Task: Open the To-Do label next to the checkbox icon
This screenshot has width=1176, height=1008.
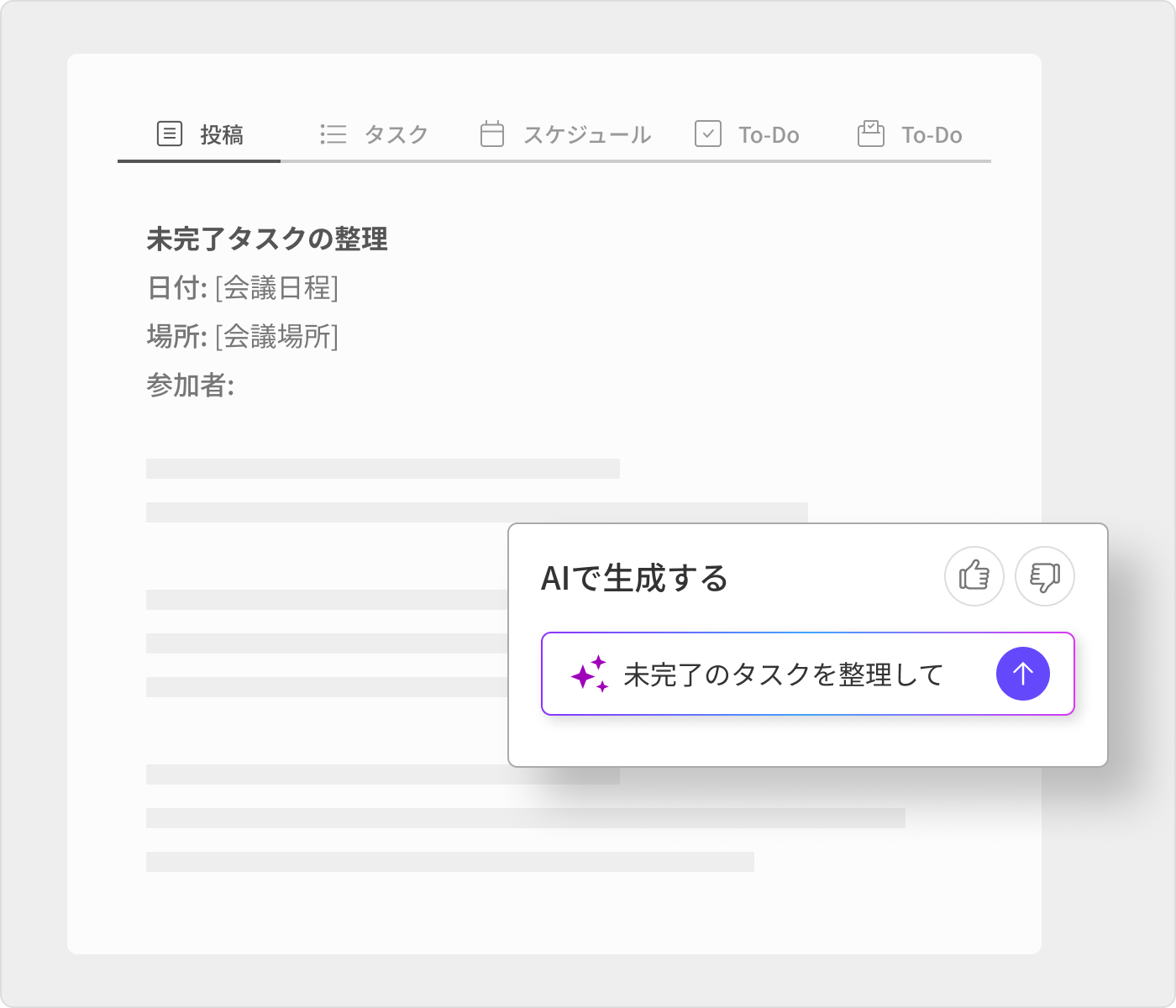Action: [x=769, y=135]
